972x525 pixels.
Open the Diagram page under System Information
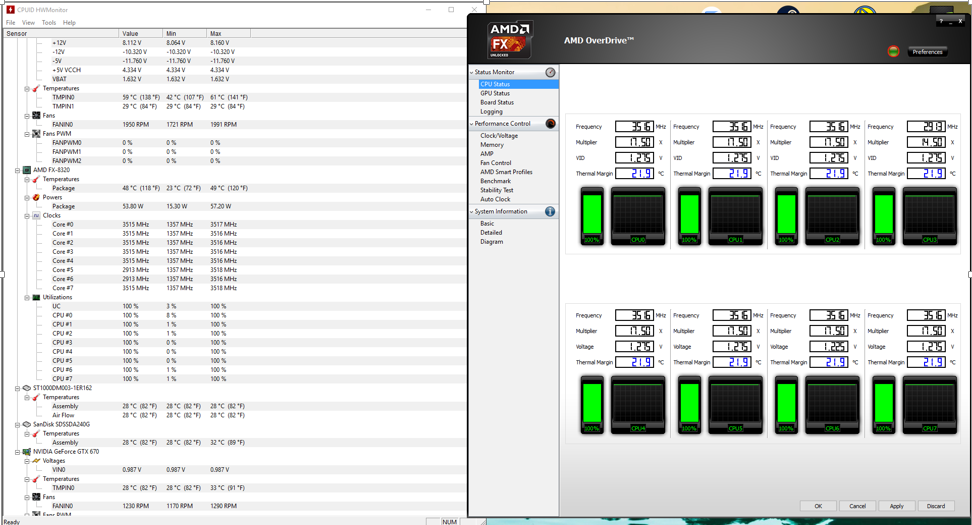[x=491, y=242]
